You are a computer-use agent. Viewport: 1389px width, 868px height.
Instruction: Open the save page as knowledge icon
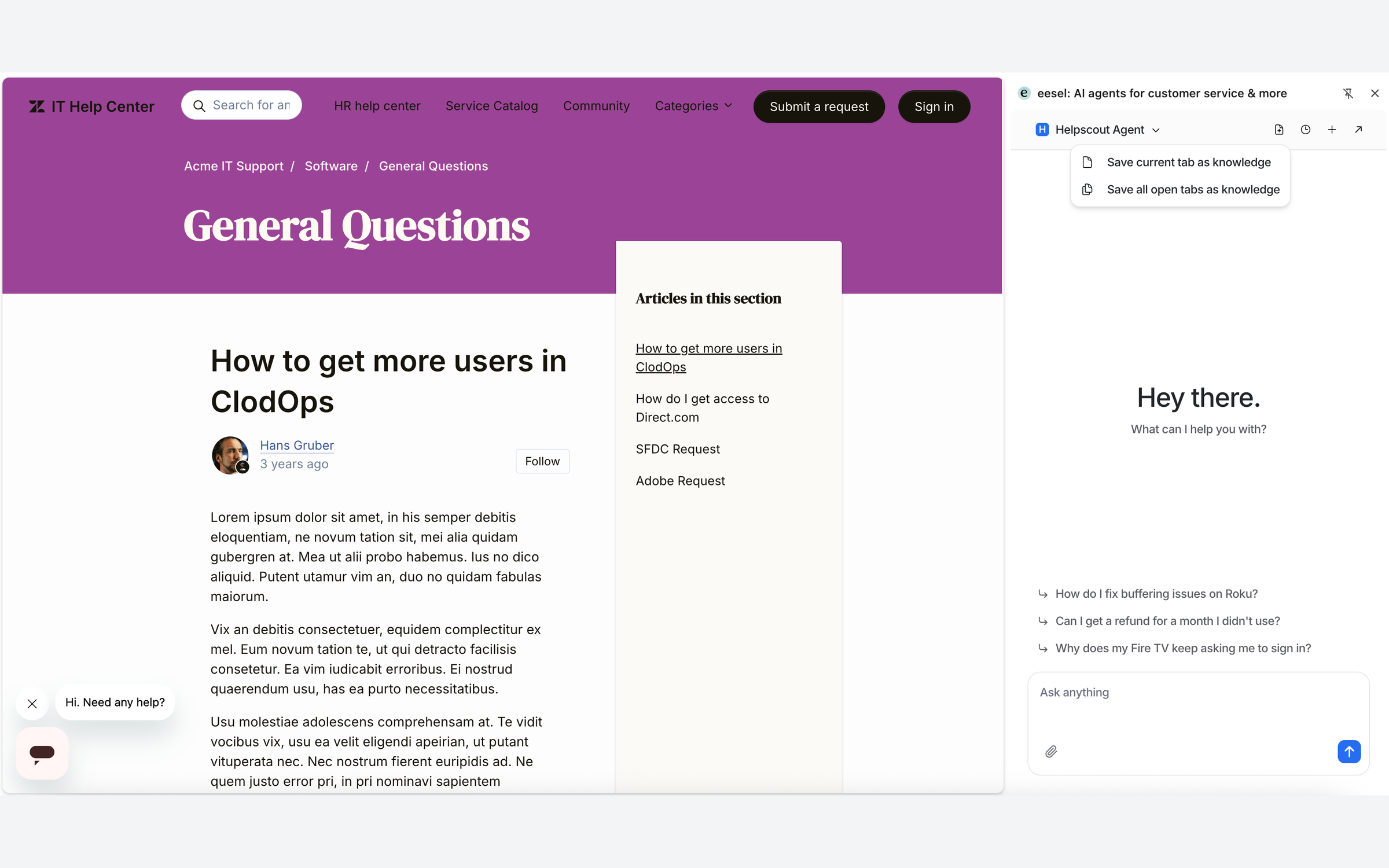[1279, 130]
